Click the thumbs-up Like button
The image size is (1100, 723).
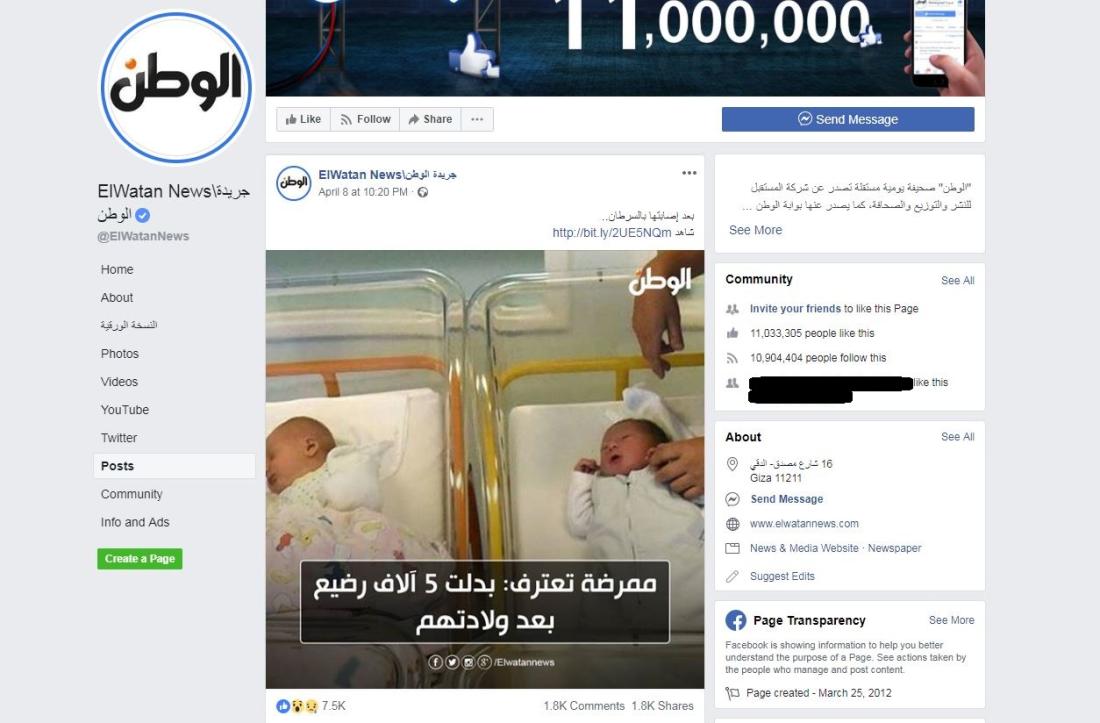303,119
